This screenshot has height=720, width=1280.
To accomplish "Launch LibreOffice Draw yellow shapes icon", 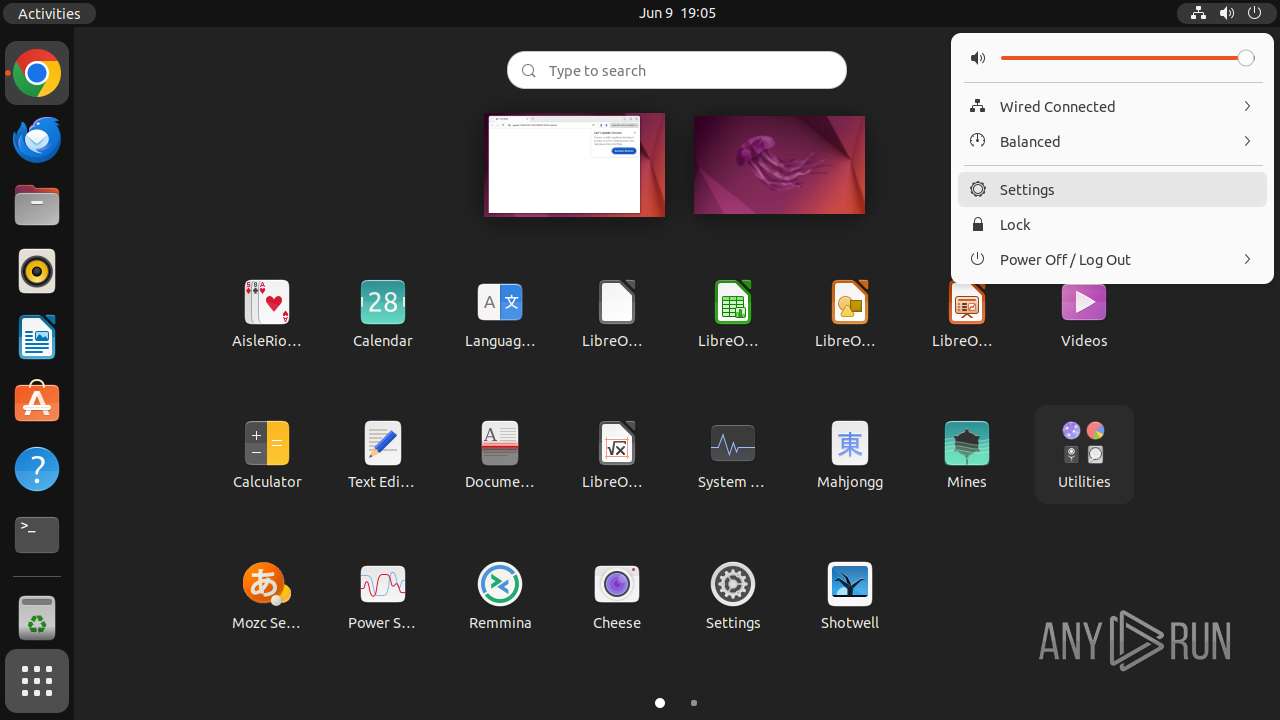I will [850, 314].
